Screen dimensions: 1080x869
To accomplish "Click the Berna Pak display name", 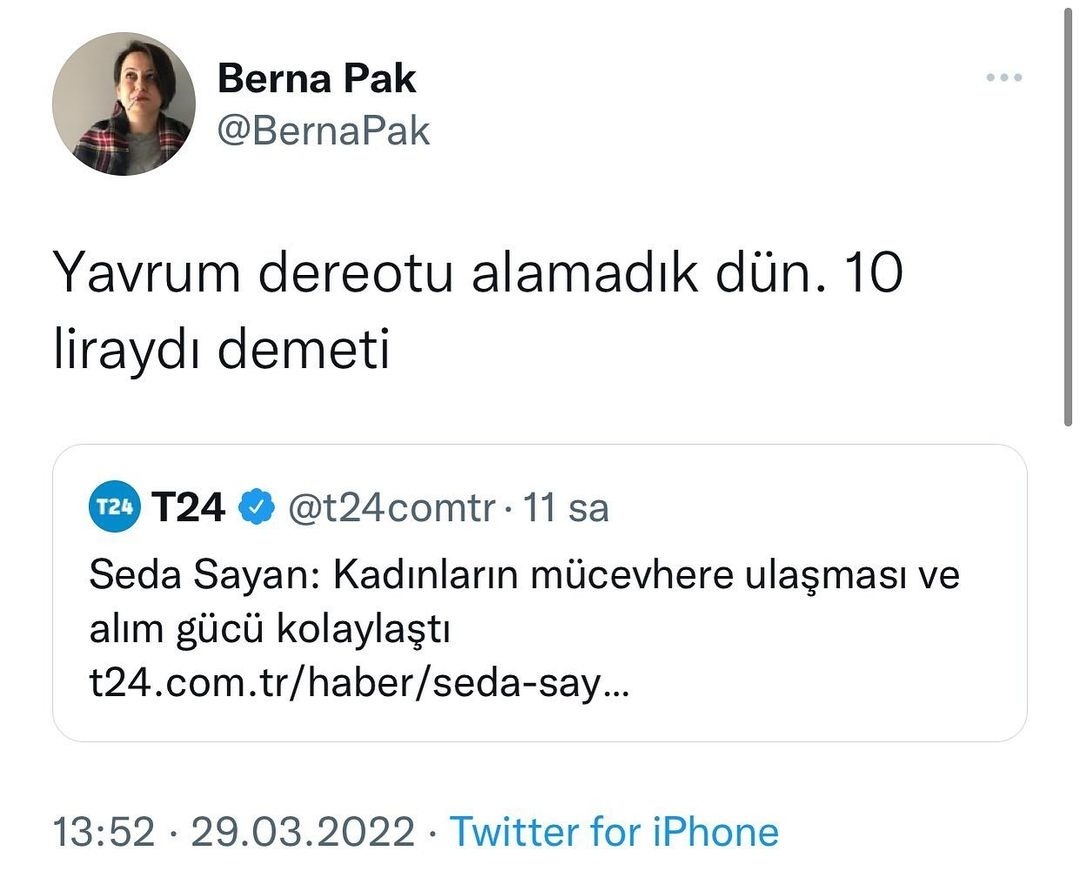I will click(x=316, y=78).
